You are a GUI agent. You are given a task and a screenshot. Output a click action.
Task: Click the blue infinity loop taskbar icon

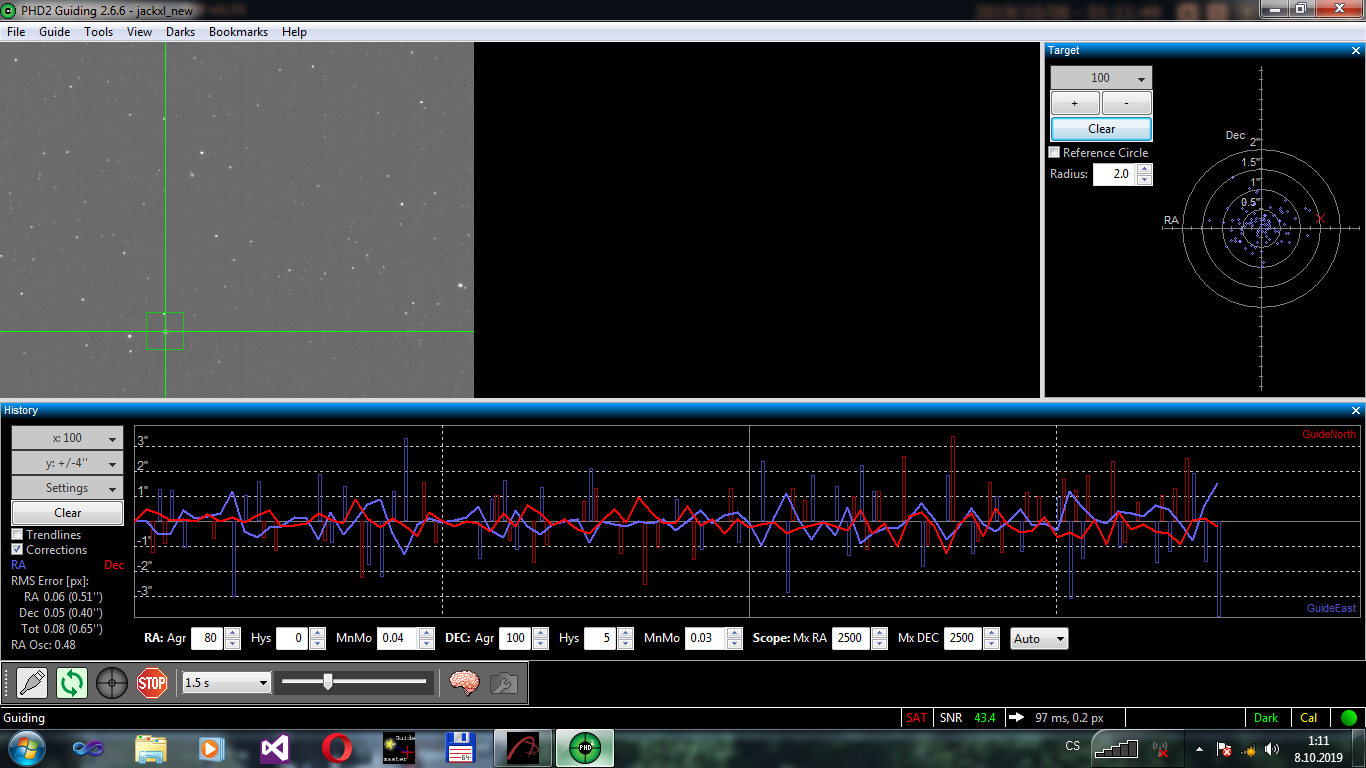pos(88,748)
